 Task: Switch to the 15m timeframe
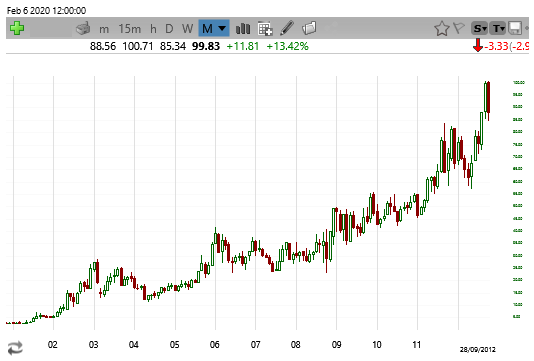[x=130, y=29]
